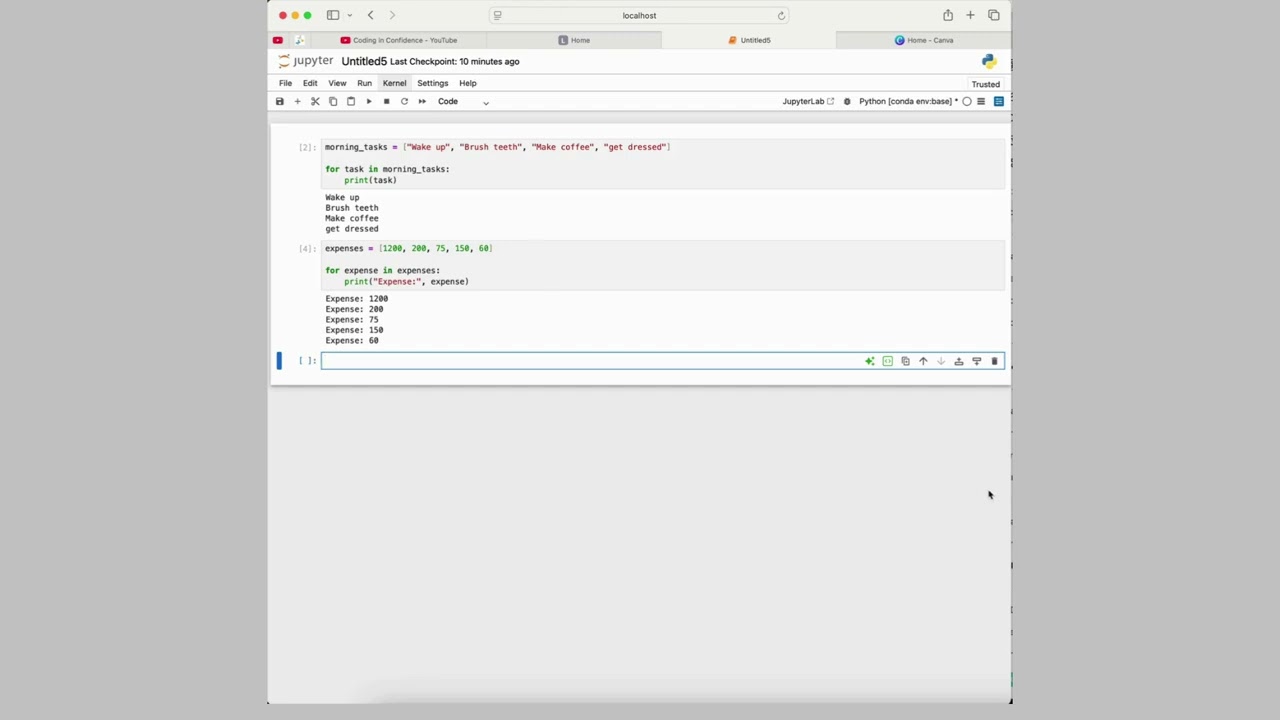
Task: Open the File menu
Action: tap(286, 83)
